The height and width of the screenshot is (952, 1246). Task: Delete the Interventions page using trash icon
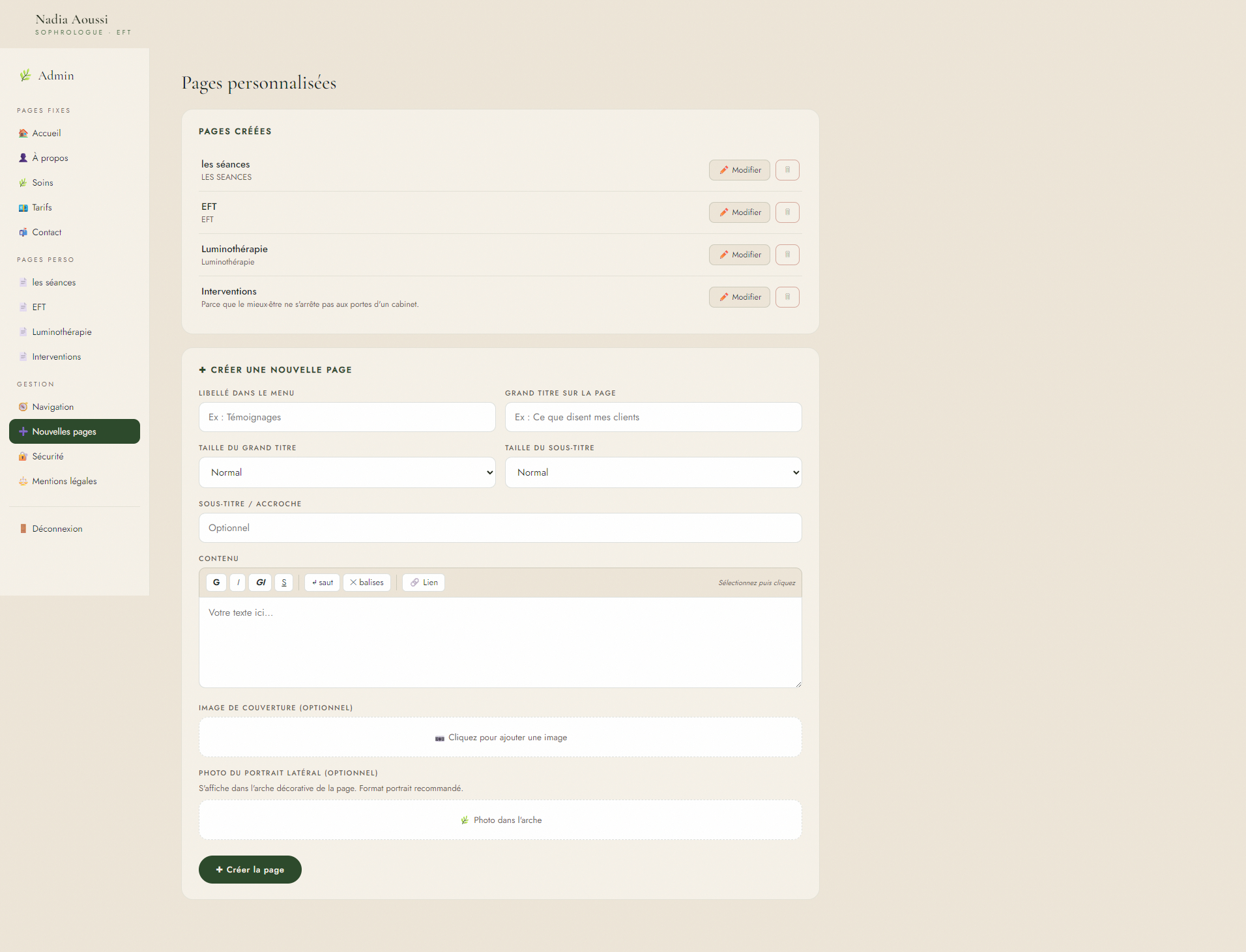tap(787, 297)
